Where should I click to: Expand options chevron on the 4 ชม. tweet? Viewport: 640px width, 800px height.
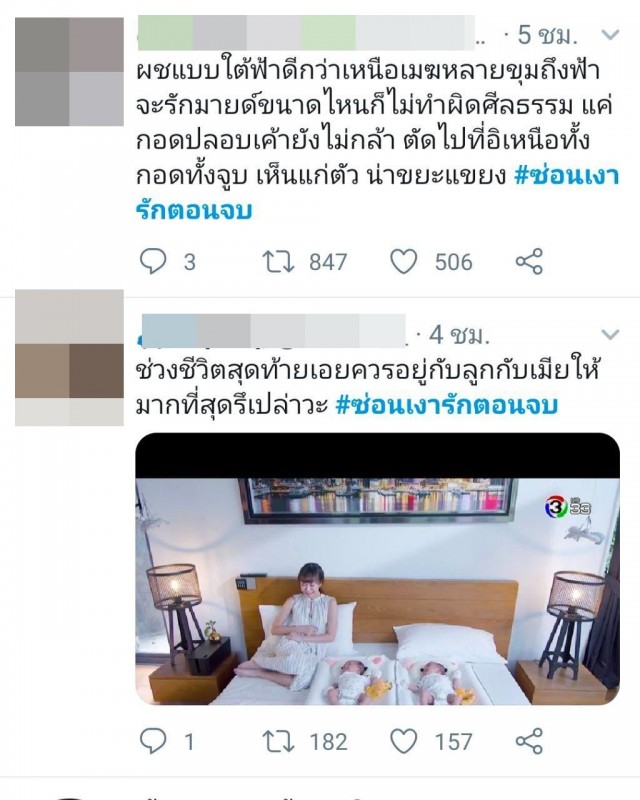click(x=610, y=334)
